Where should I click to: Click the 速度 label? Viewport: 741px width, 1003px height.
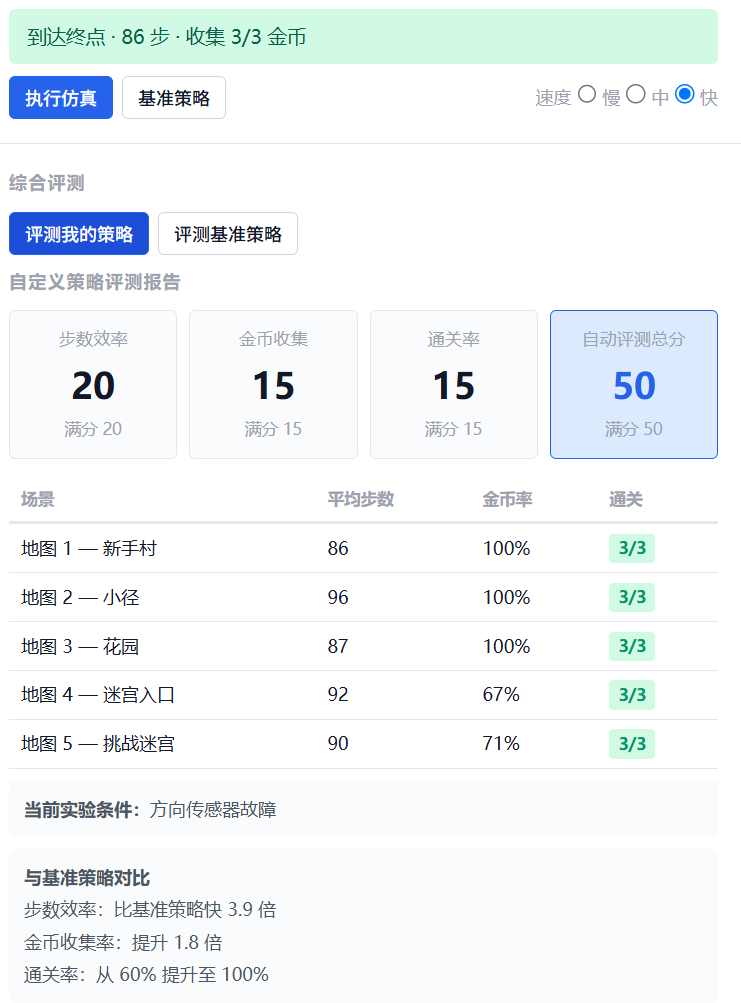click(x=553, y=98)
